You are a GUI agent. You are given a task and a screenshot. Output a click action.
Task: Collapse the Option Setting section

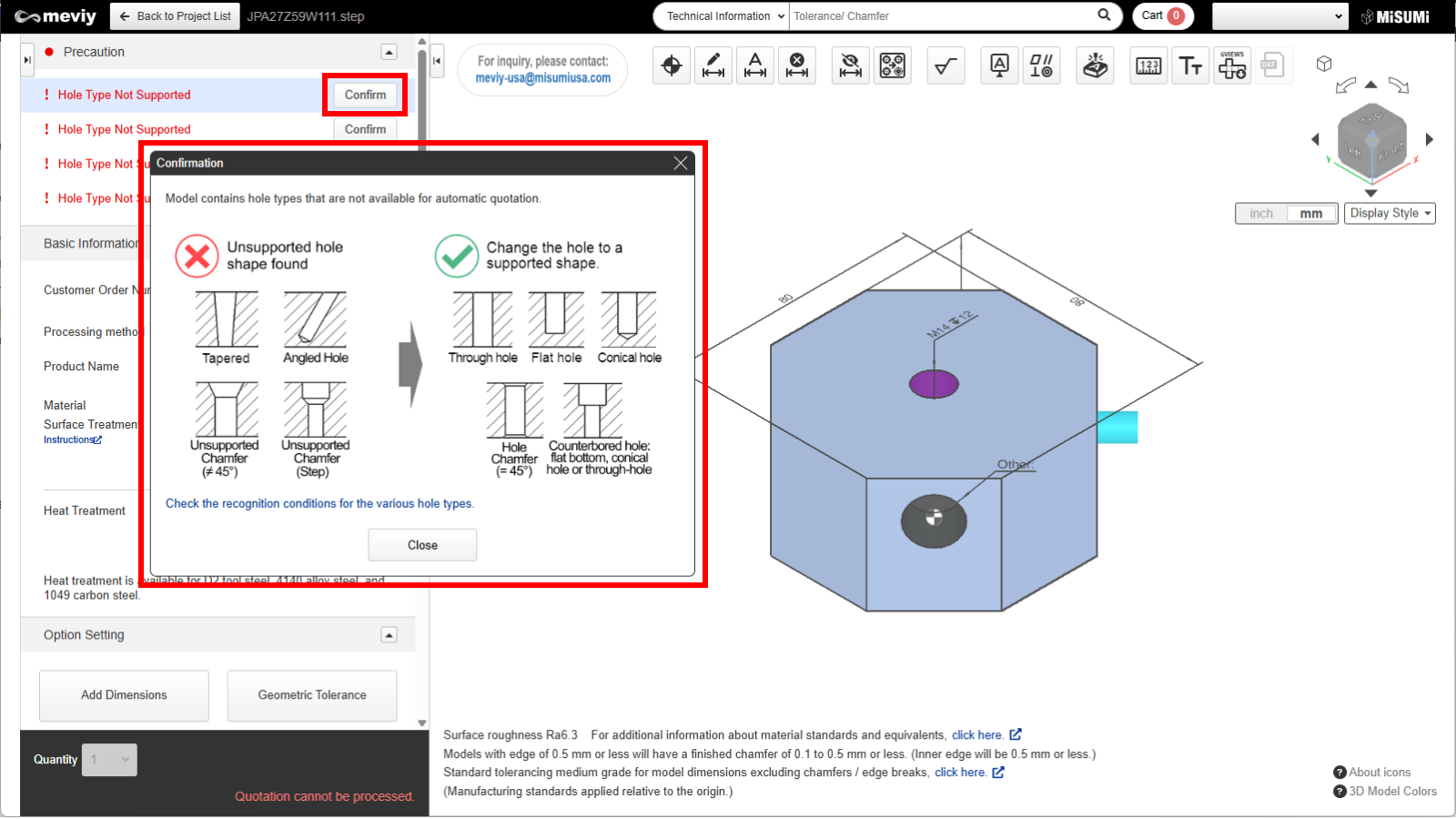click(x=389, y=635)
